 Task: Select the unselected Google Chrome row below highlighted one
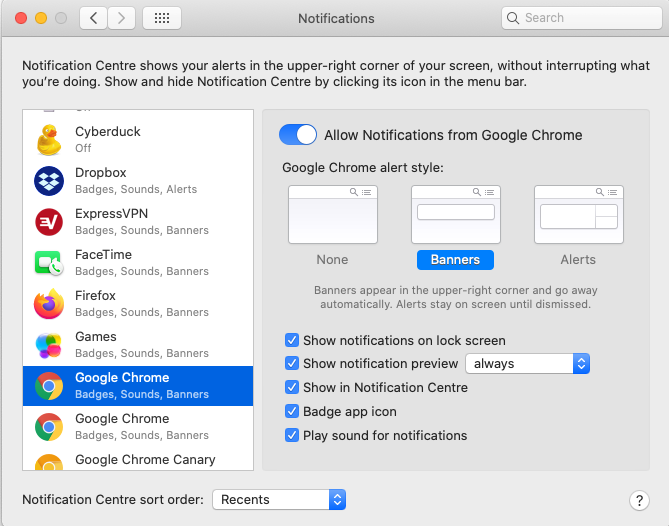tap(138, 427)
